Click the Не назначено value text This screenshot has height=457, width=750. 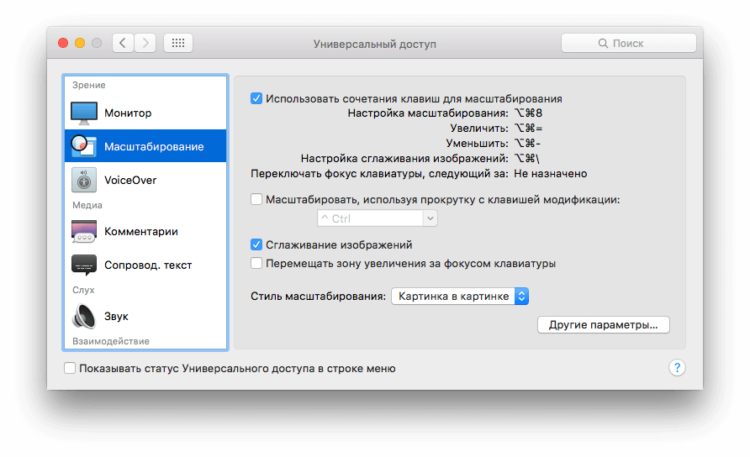tap(550, 174)
